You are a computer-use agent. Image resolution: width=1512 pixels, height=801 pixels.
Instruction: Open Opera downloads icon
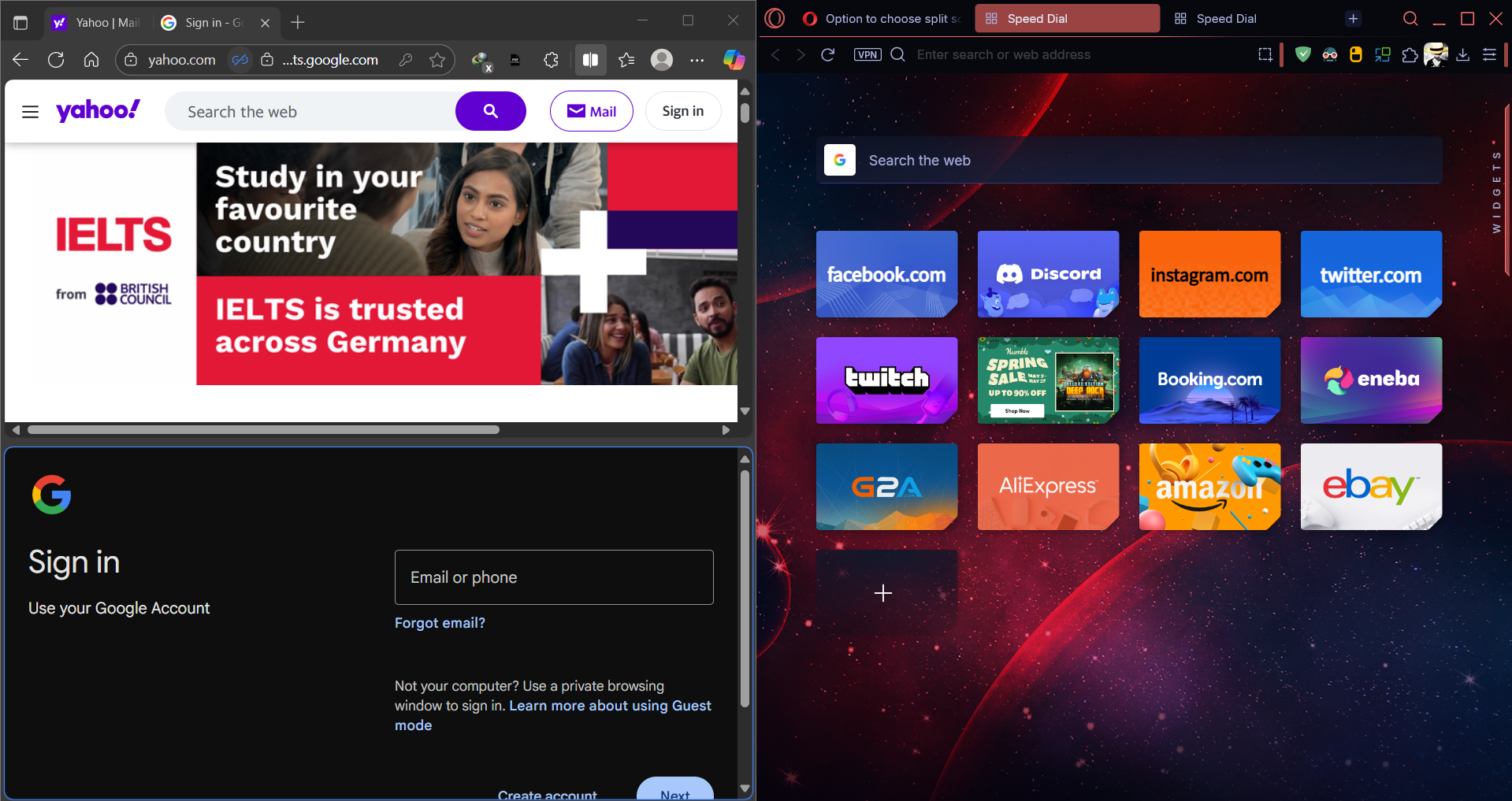(x=1463, y=54)
